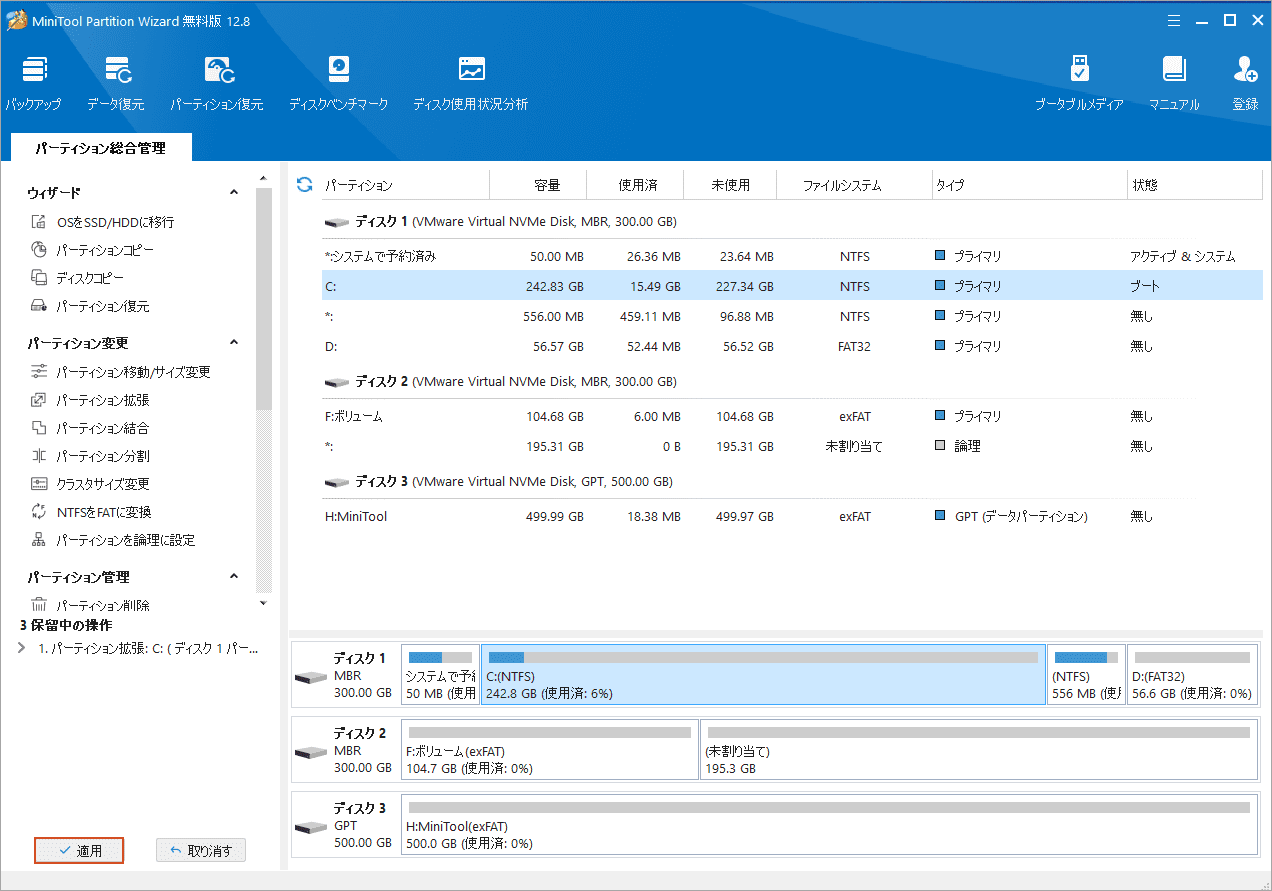
Task: Click the 登録 account icon
Action: coord(1245,84)
